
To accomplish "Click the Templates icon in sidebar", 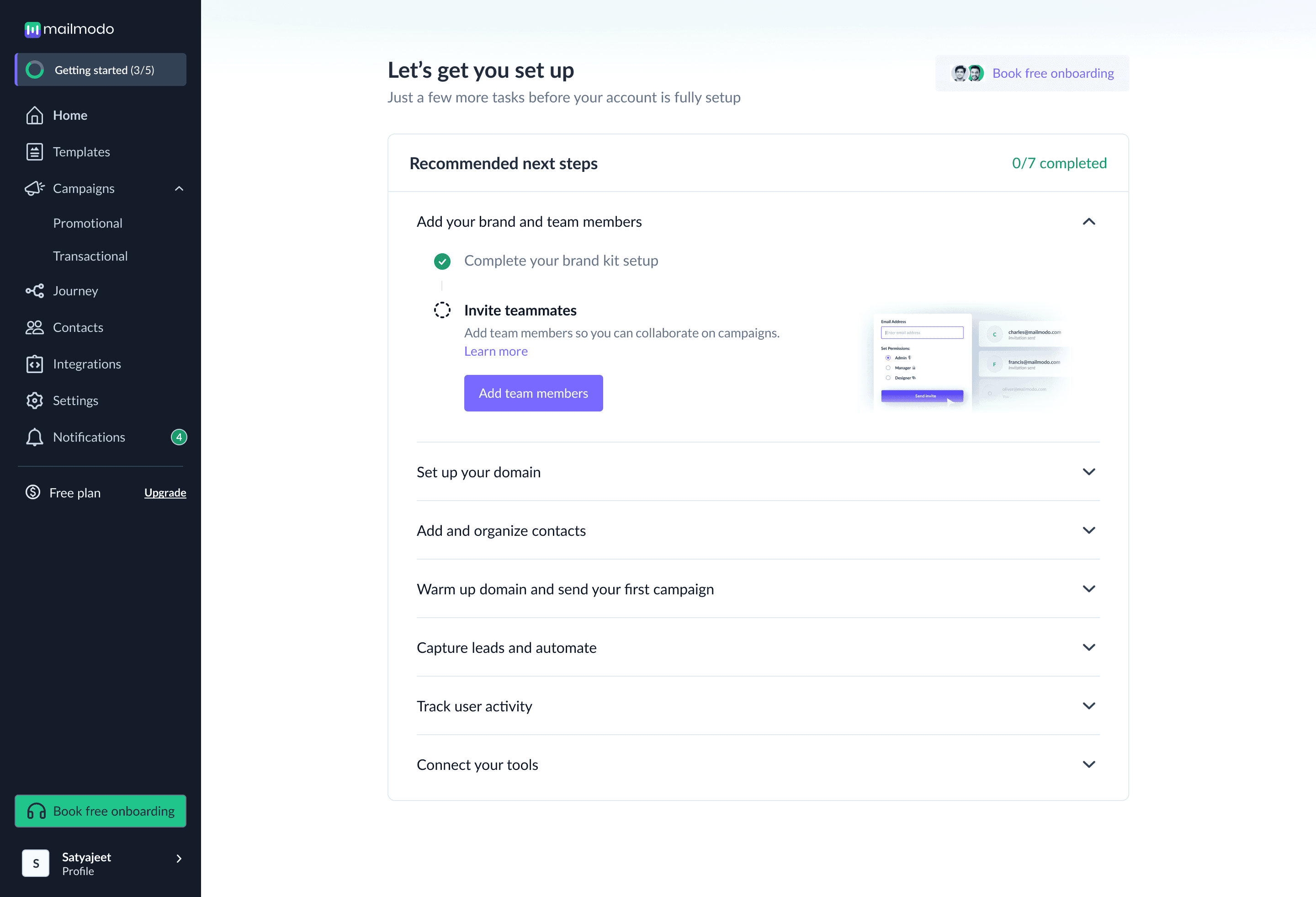I will (35, 152).
